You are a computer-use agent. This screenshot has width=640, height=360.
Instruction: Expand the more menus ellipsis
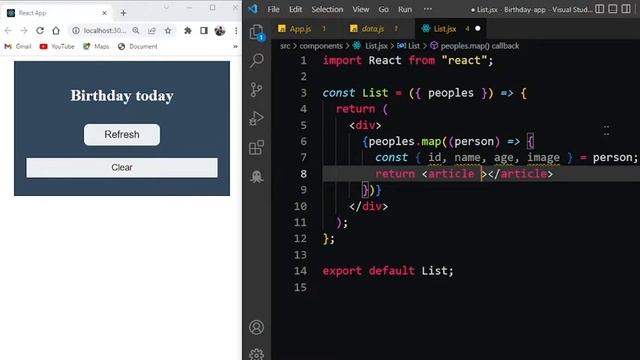(427, 9)
